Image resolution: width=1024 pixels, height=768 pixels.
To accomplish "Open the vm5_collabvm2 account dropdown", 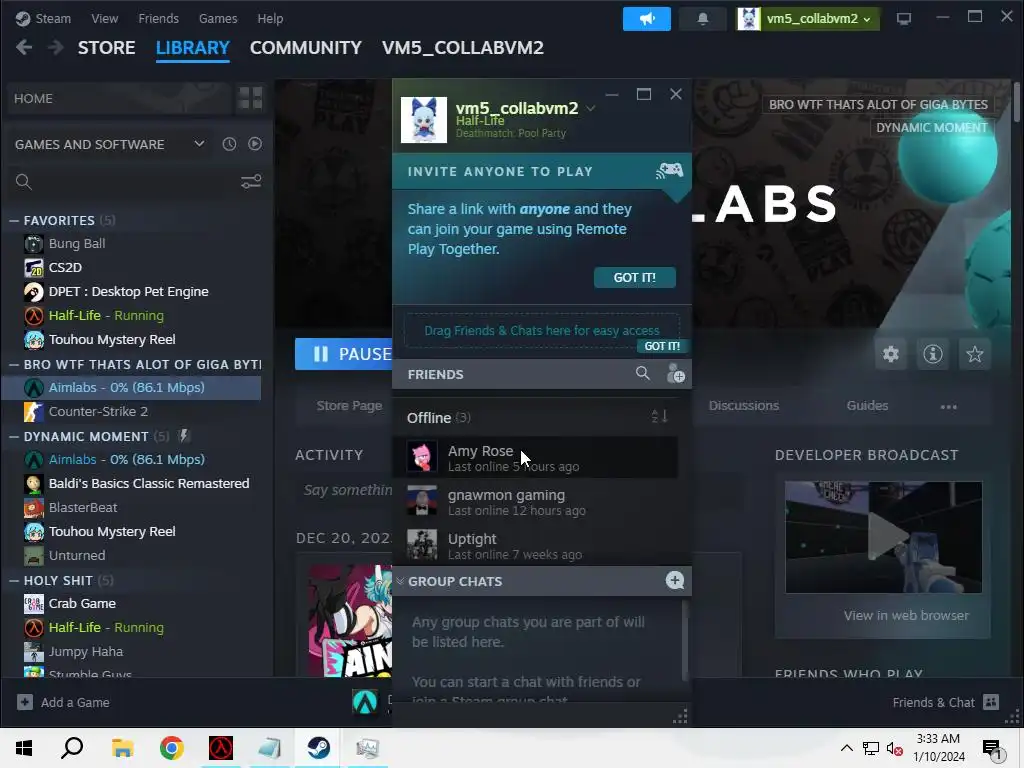I will 808,19.
